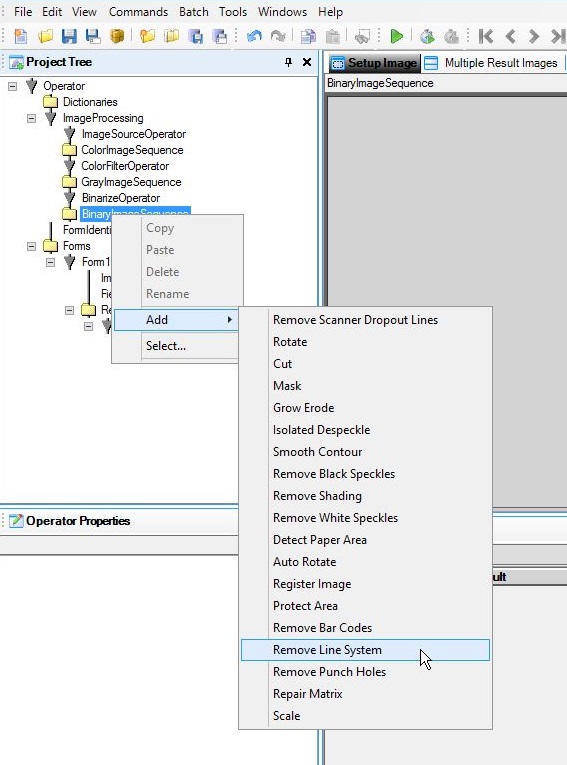This screenshot has height=765, width=567.
Task: Select Isolated Despeckle in Add submenu
Action: [x=322, y=430]
